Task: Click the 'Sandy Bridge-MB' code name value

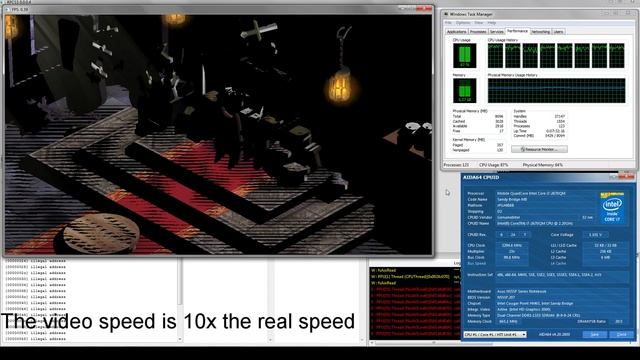Action: 512,199
